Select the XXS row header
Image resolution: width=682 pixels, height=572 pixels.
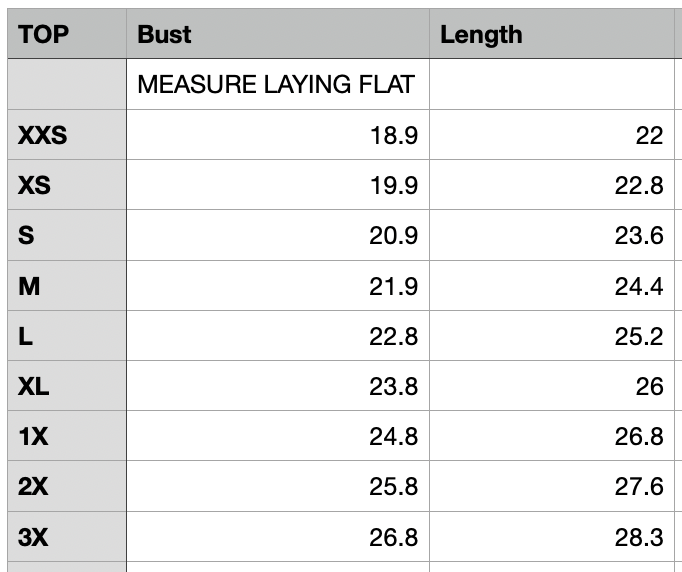[x=67, y=135]
